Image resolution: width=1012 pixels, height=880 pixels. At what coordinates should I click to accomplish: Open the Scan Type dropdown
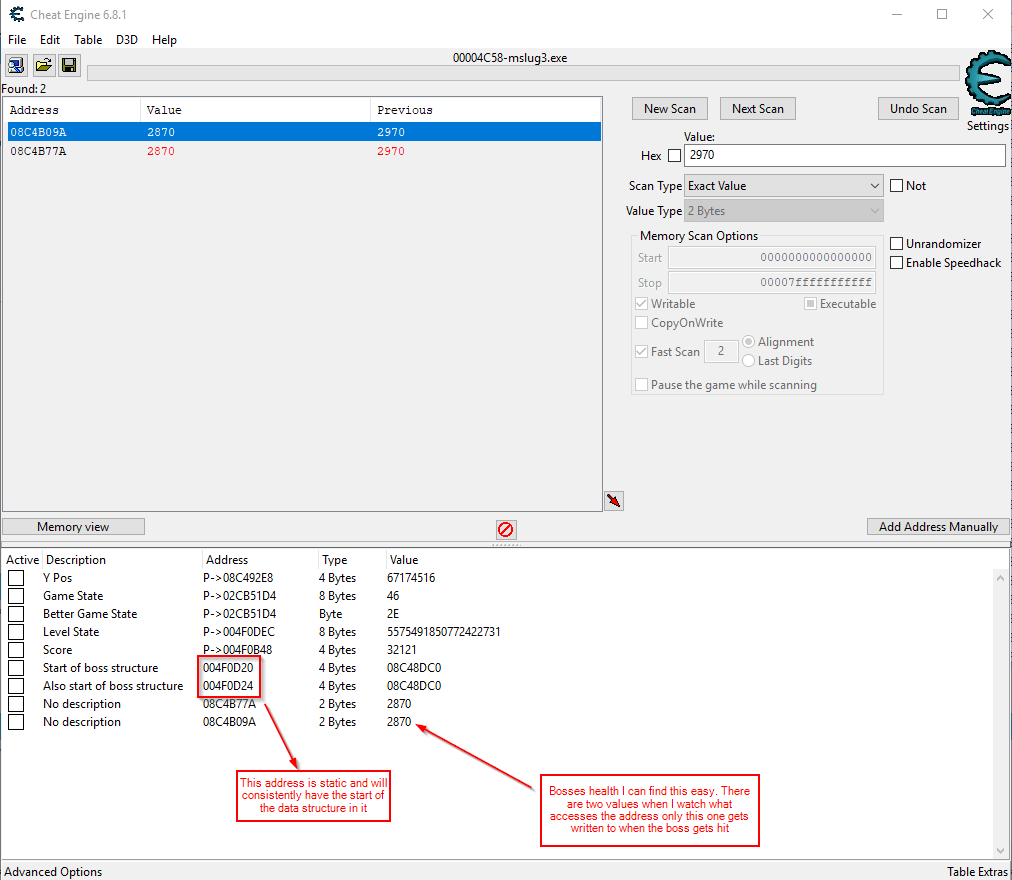click(x=783, y=185)
